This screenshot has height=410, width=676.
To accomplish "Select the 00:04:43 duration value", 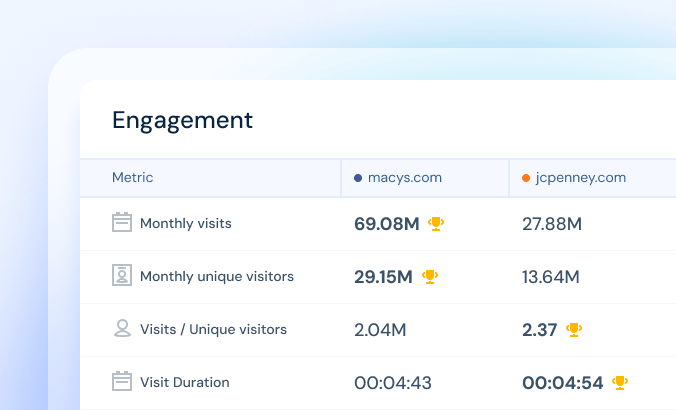I will 393,383.
